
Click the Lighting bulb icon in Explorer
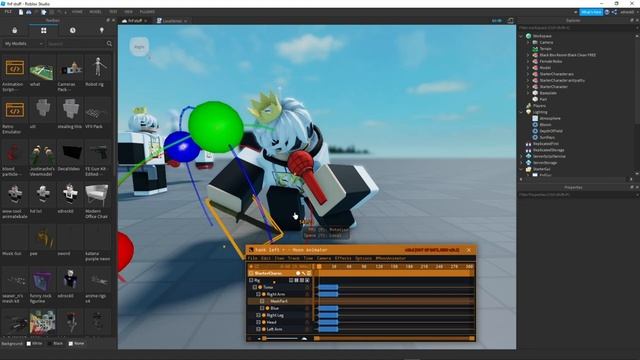[x=529, y=112]
